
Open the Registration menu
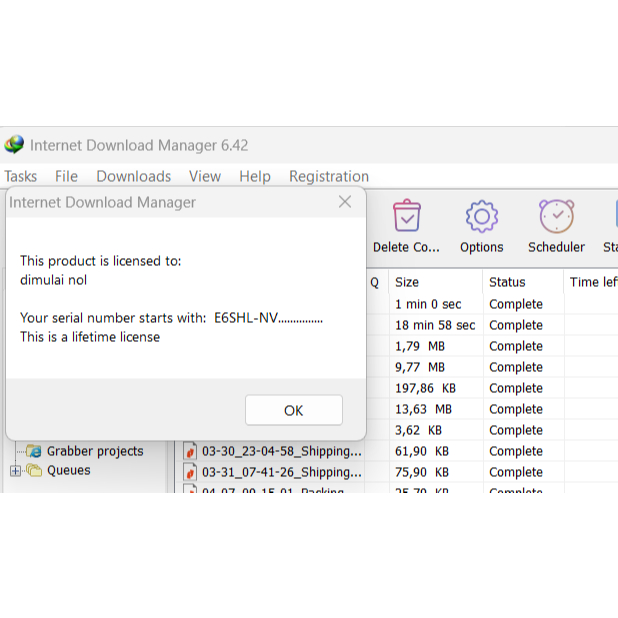pyautogui.click(x=329, y=176)
